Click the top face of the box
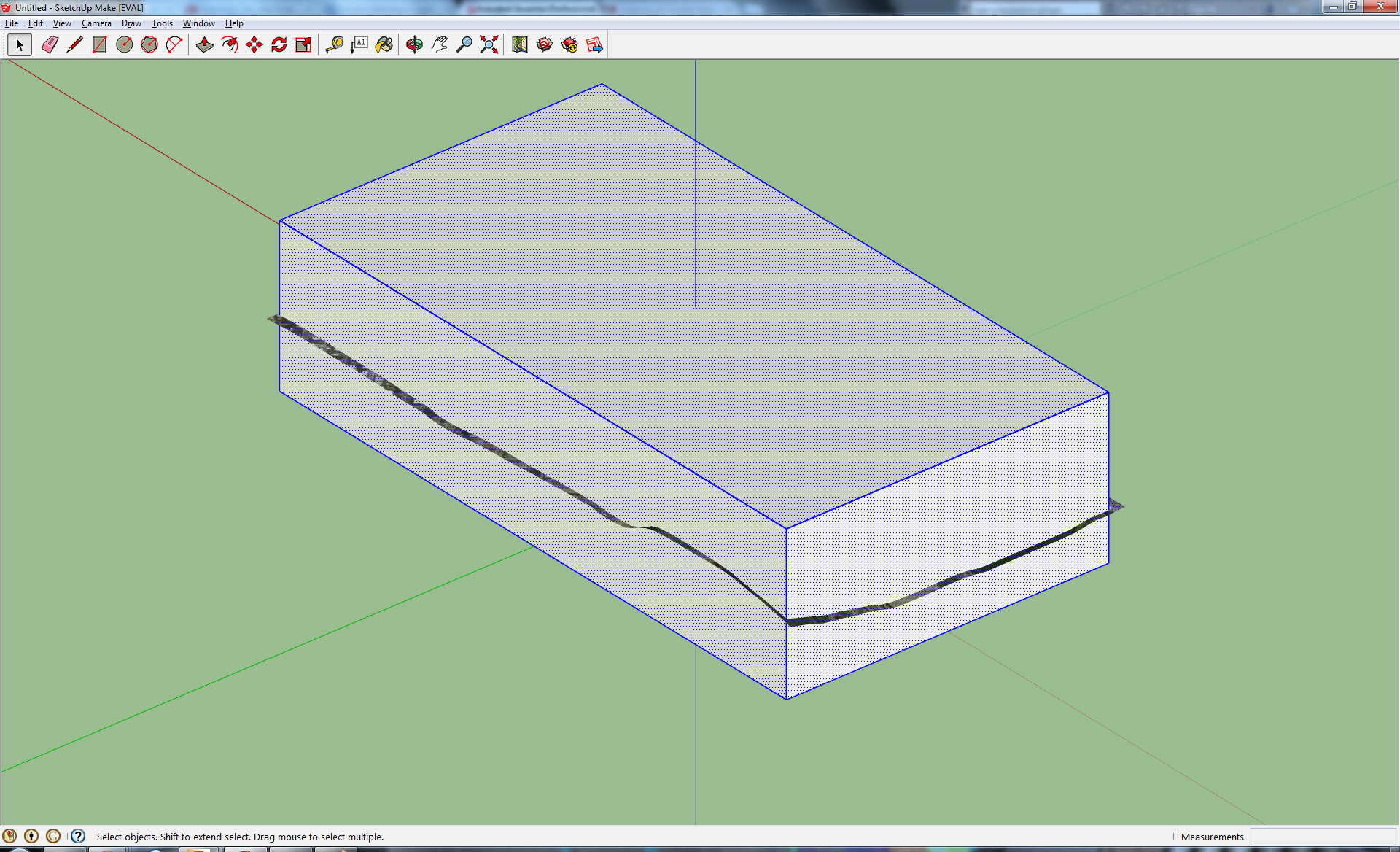This screenshot has height=852, width=1400. [x=693, y=306]
